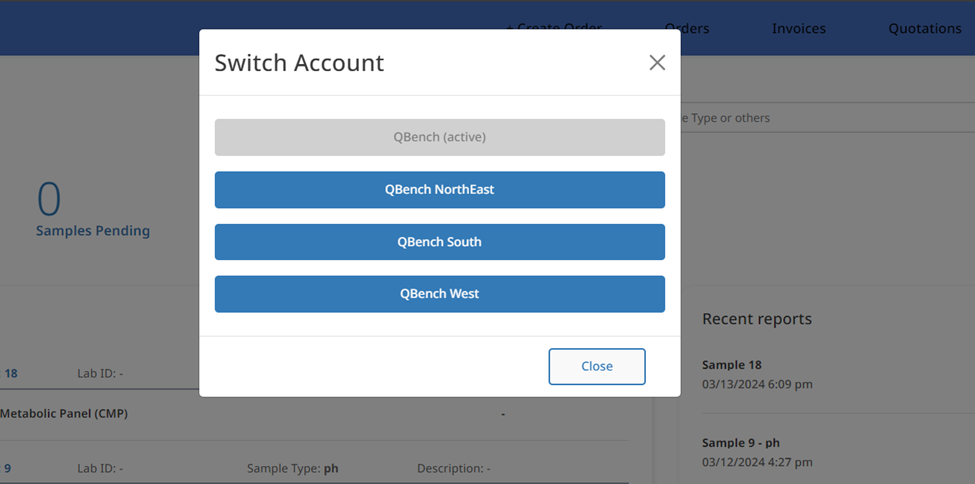The image size is (975, 484).
Task: Click the Recent reports heading
Action: click(x=756, y=319)
